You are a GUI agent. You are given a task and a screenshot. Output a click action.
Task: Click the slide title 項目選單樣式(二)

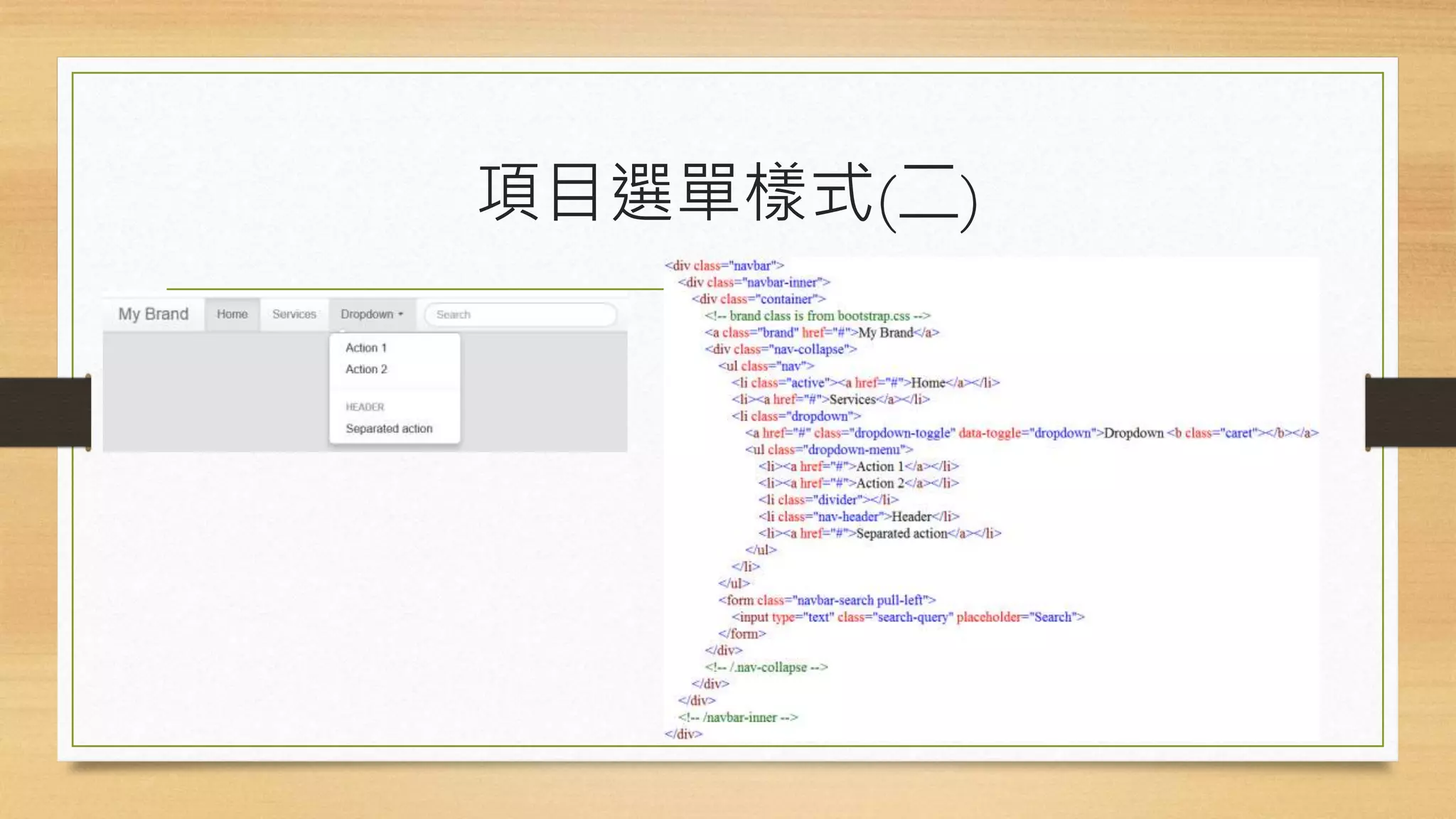727,193
